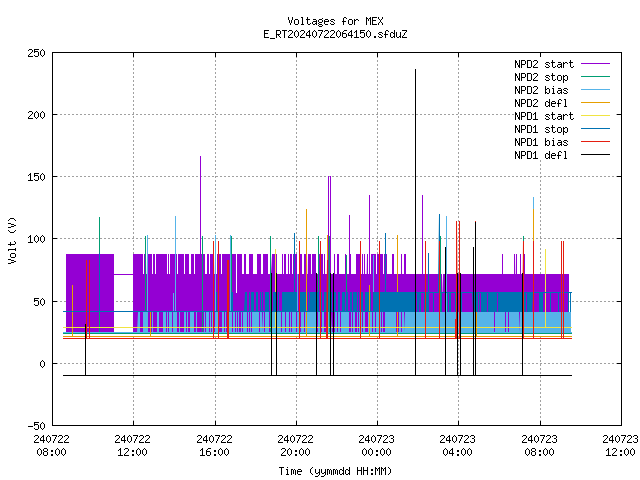Click the y-axis tick value 250
The width and height of the screenshot is (640, 480).
[x=36, y=53]
